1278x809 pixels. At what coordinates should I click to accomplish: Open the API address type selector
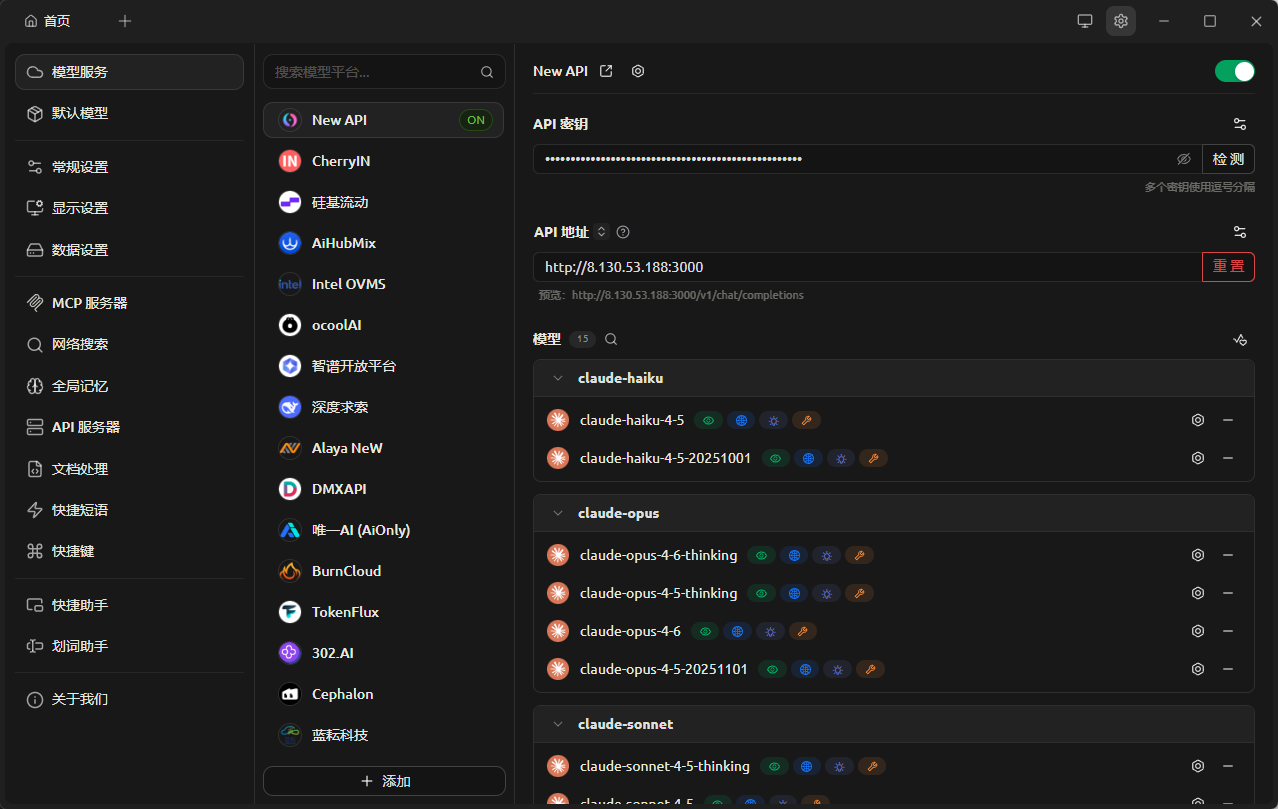(x=601, y=232)
